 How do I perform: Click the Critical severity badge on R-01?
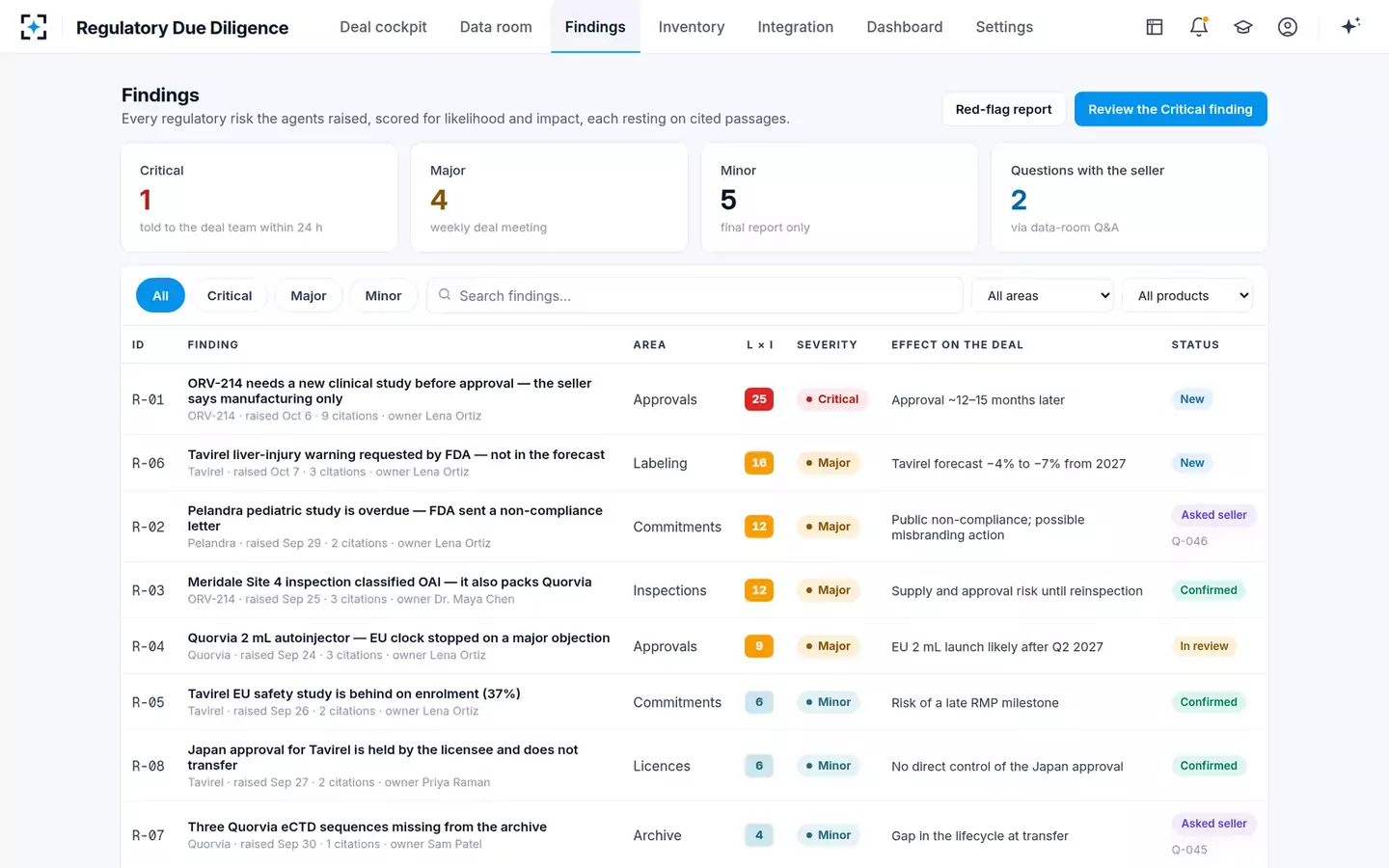[x=832, y=399]
